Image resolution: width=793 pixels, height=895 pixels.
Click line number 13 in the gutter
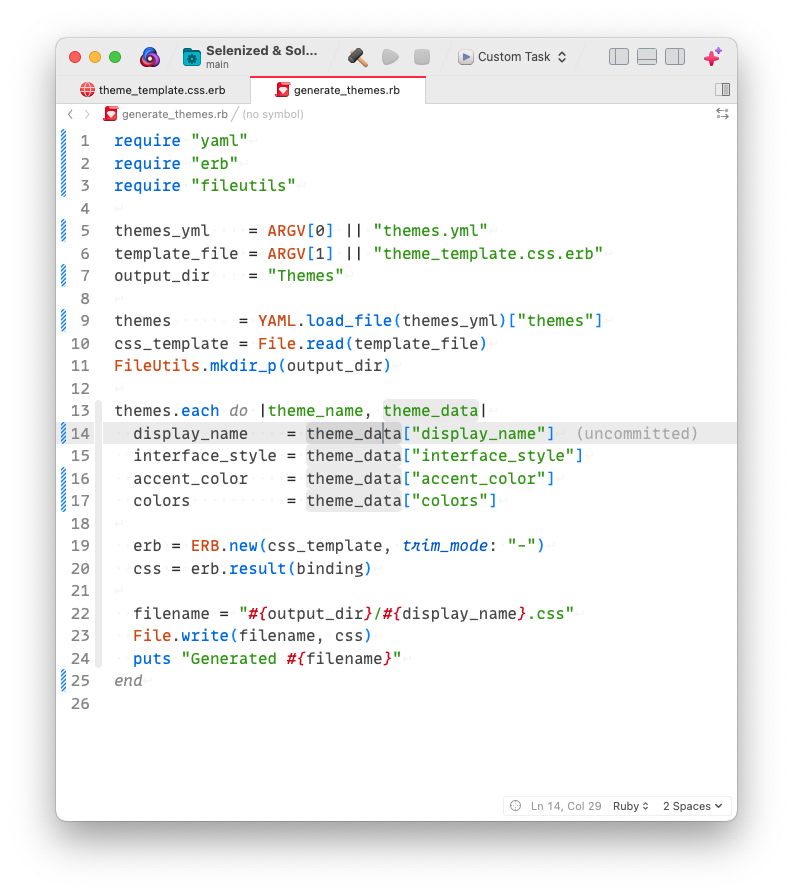(x=80, y=411)
